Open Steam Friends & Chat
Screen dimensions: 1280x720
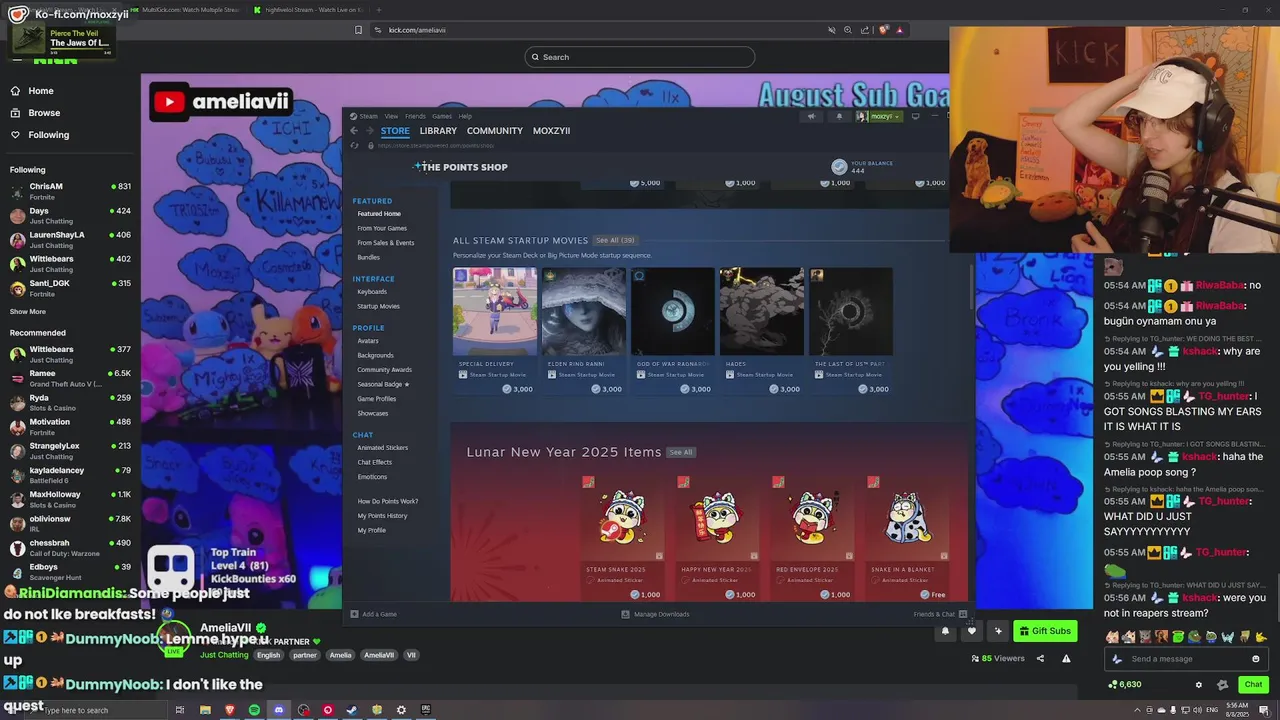(940, 614)
